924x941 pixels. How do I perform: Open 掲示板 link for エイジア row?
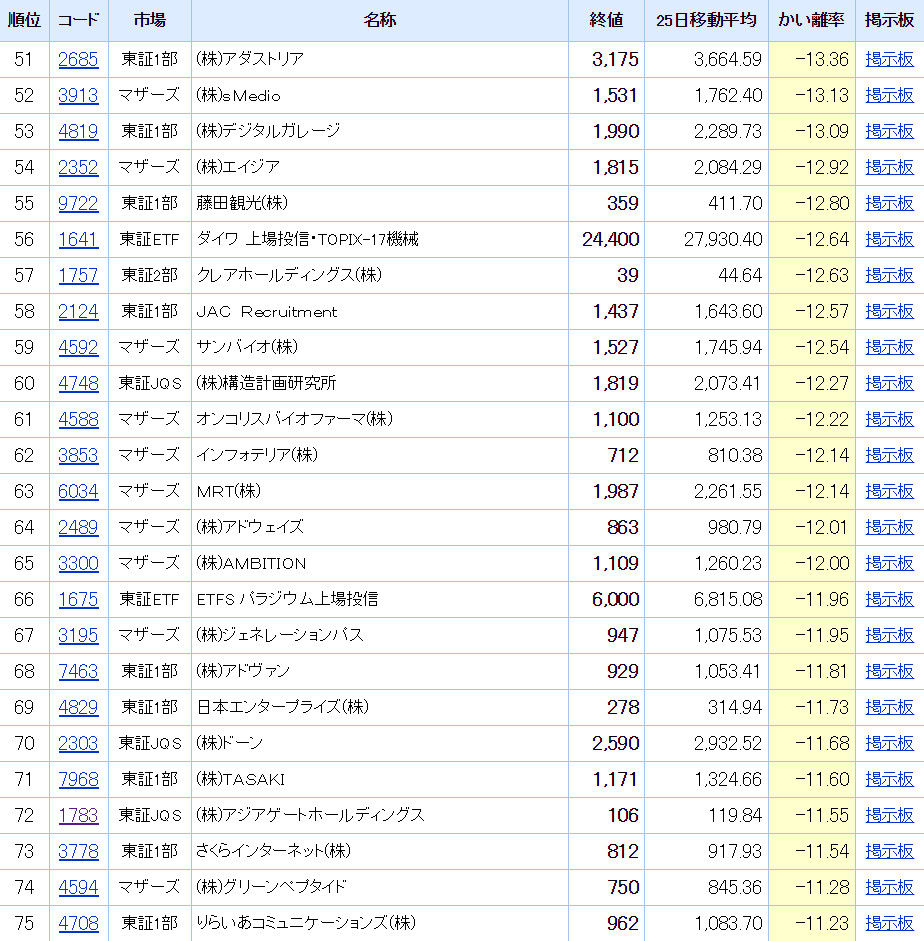click(x=889, y=167)
